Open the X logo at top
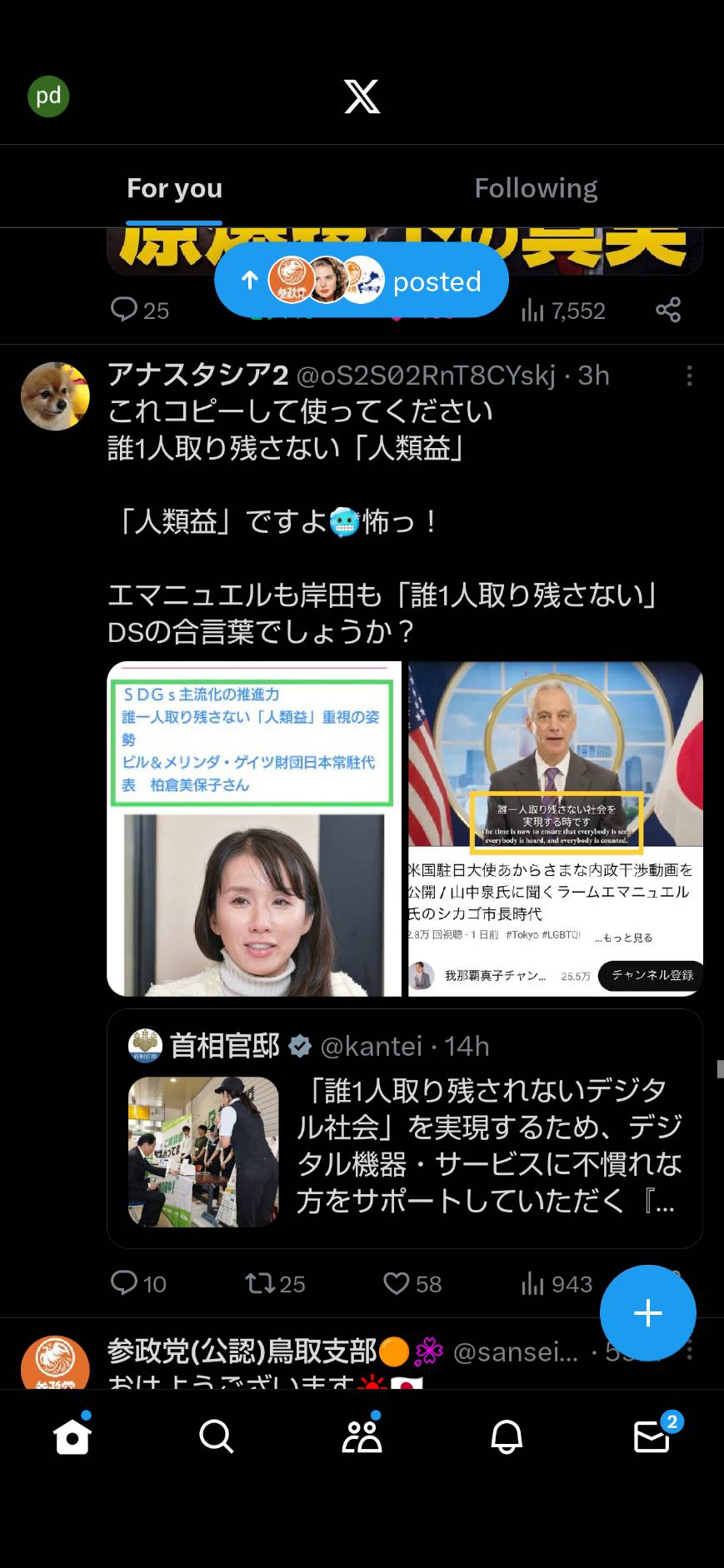Image resolution: width=724 pixels, height=1568 pixels. [362, 97]
